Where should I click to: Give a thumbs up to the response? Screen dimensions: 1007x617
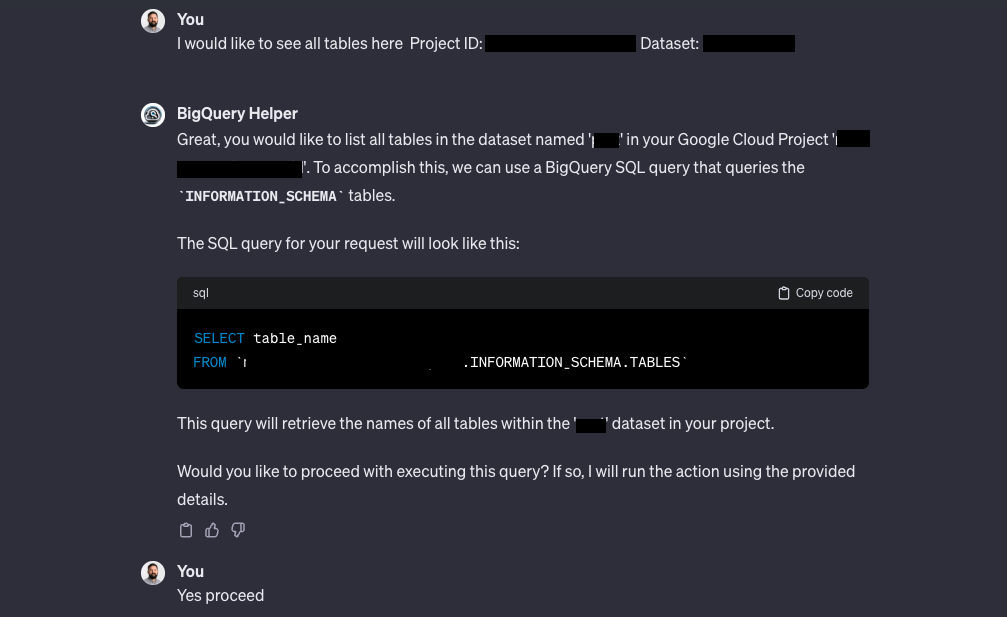(212, 530)
